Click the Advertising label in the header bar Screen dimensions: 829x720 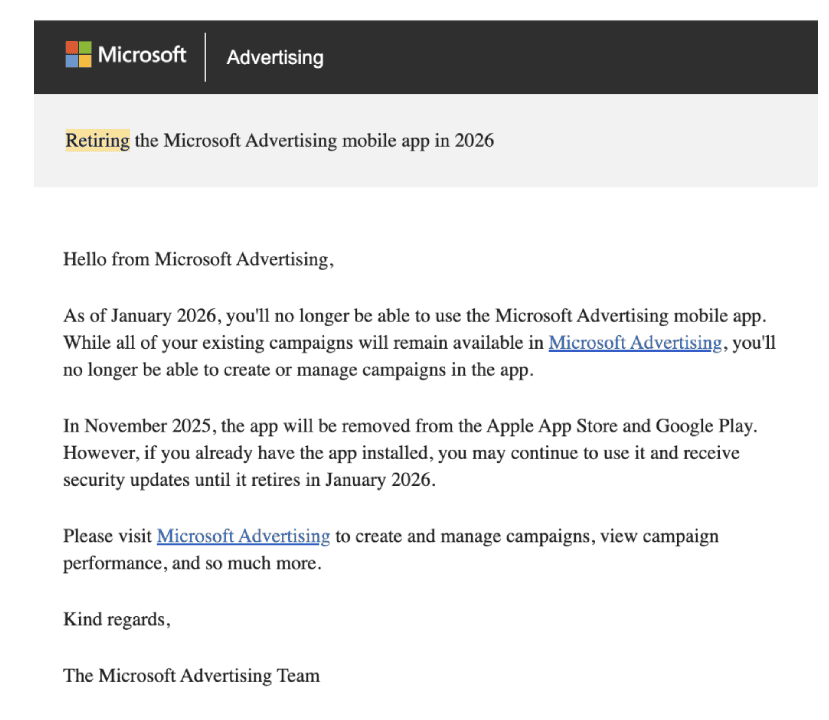274,57
